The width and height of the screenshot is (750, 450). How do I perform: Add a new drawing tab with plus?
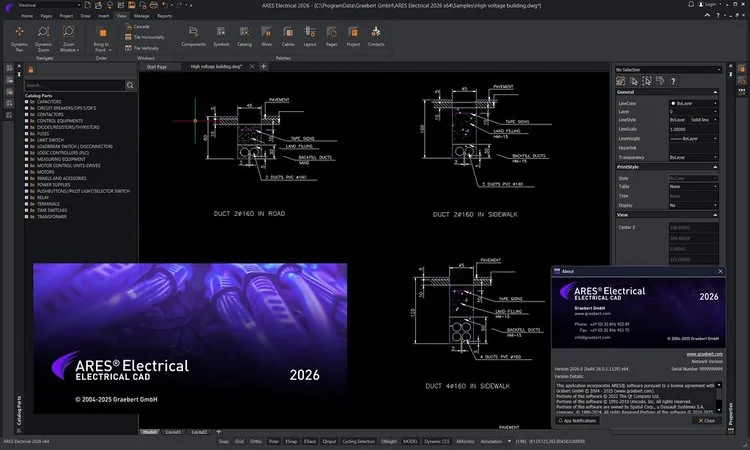(x=264, y=66)
